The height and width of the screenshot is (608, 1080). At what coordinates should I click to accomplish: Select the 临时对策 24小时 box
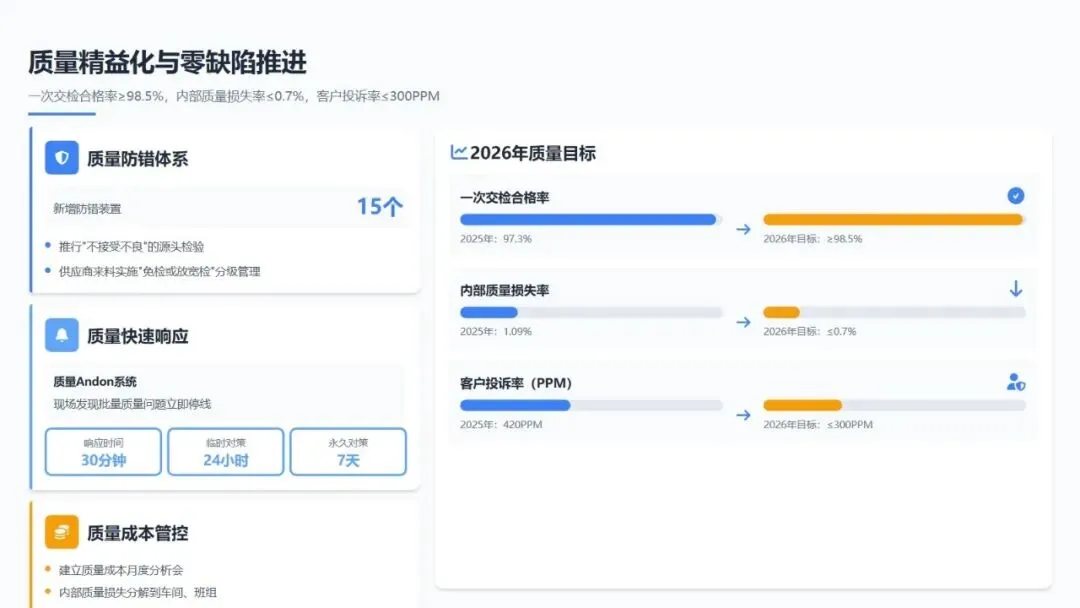226,452
